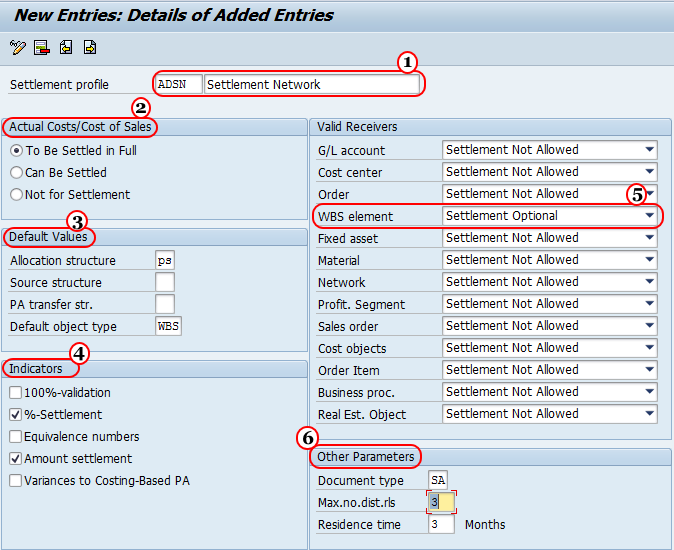Viewport: 674px width, 550px height.
Task: Expand the WBS element receiver dropdown
Action: click(x=649, y=216)
